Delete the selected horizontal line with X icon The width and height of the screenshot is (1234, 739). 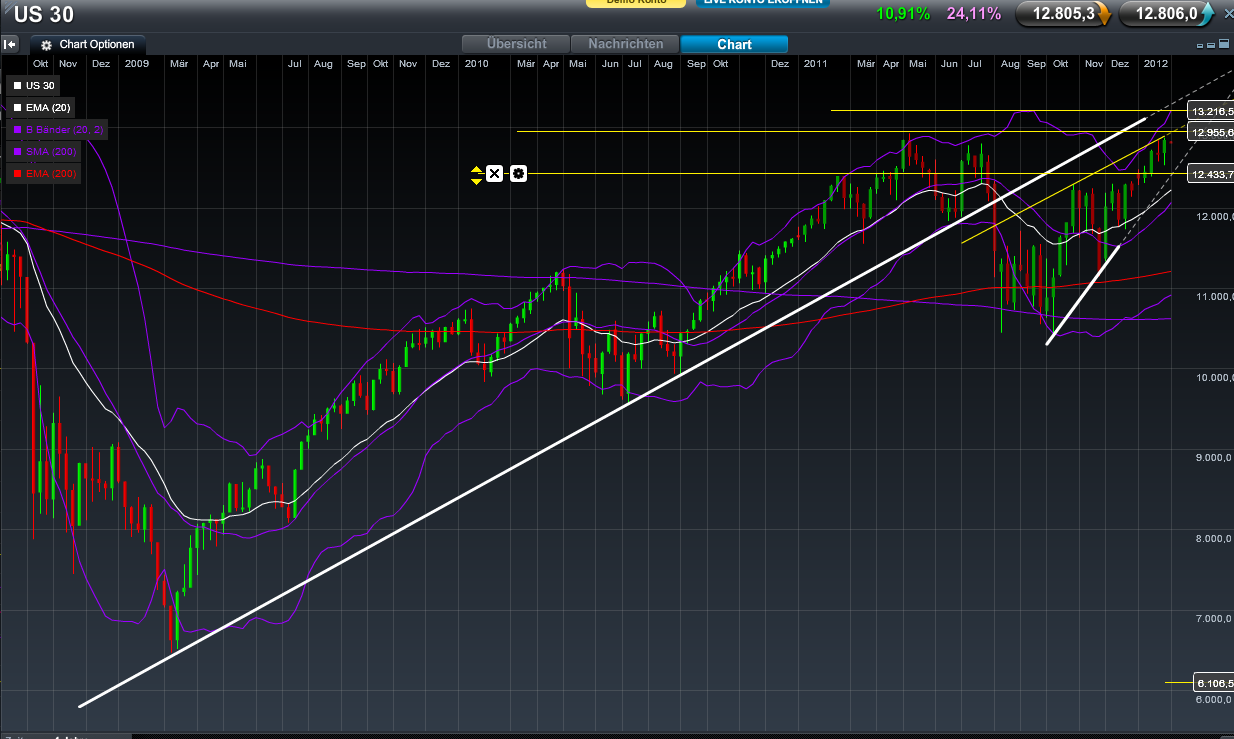tap(494, 174)
